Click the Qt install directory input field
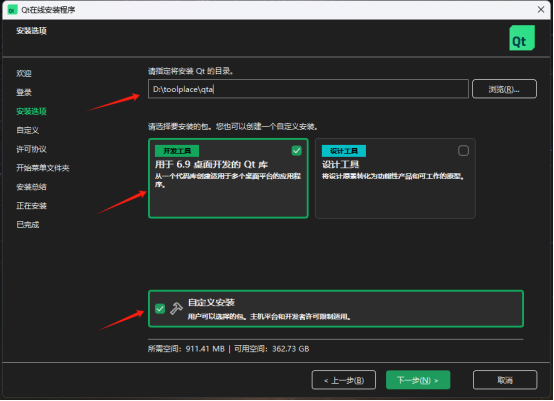 pos(308,89)
